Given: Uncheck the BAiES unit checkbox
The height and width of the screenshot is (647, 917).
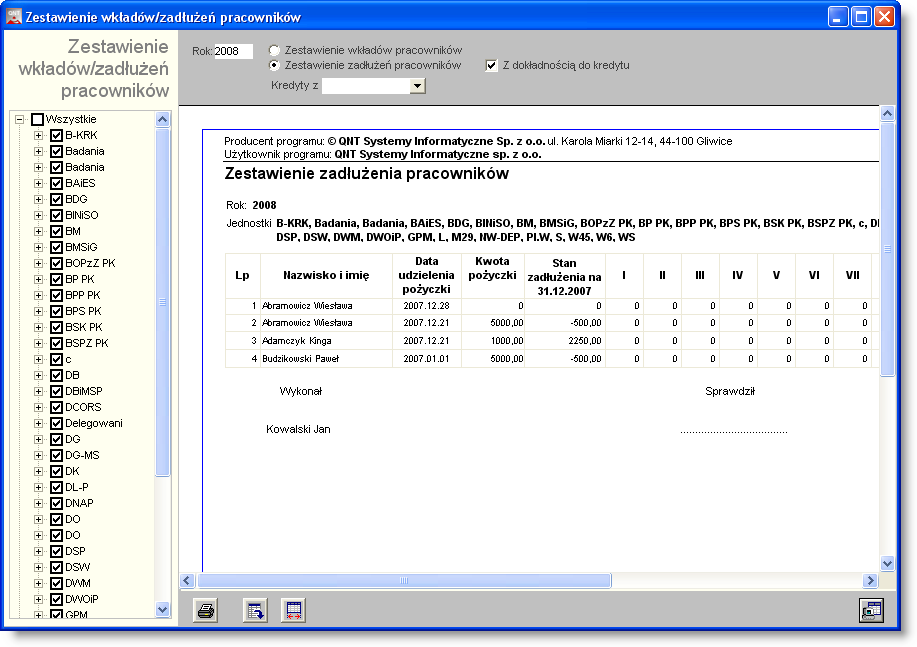Looking at the screenshot, I should tap(56, 183).
